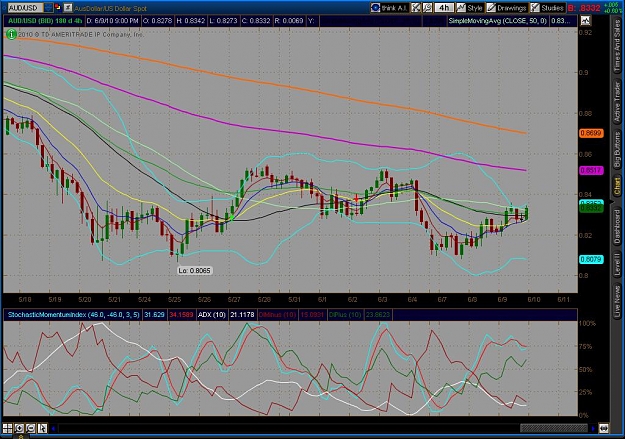This screenshot has width=625, height=439.
Task: Click the DIMinus (10) study label
Action: [x=277, y=315]
